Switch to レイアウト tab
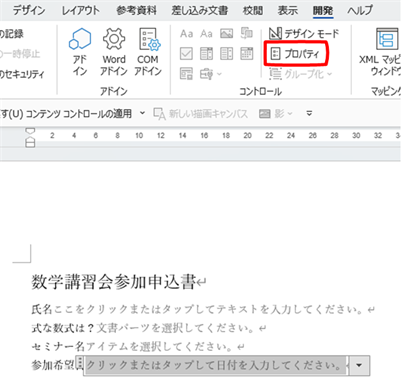Image resolution: width=404 pixels, height=388 pixels. 81,10
